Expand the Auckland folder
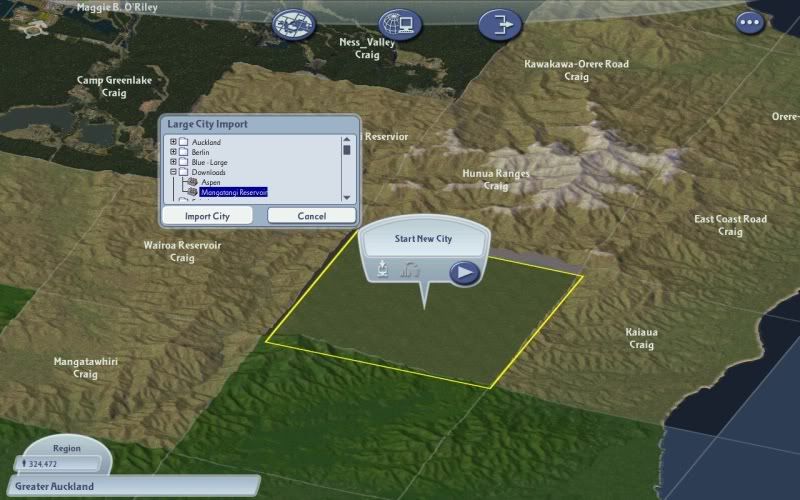Viewport: 800px width, 500px height. coord(173,142)
